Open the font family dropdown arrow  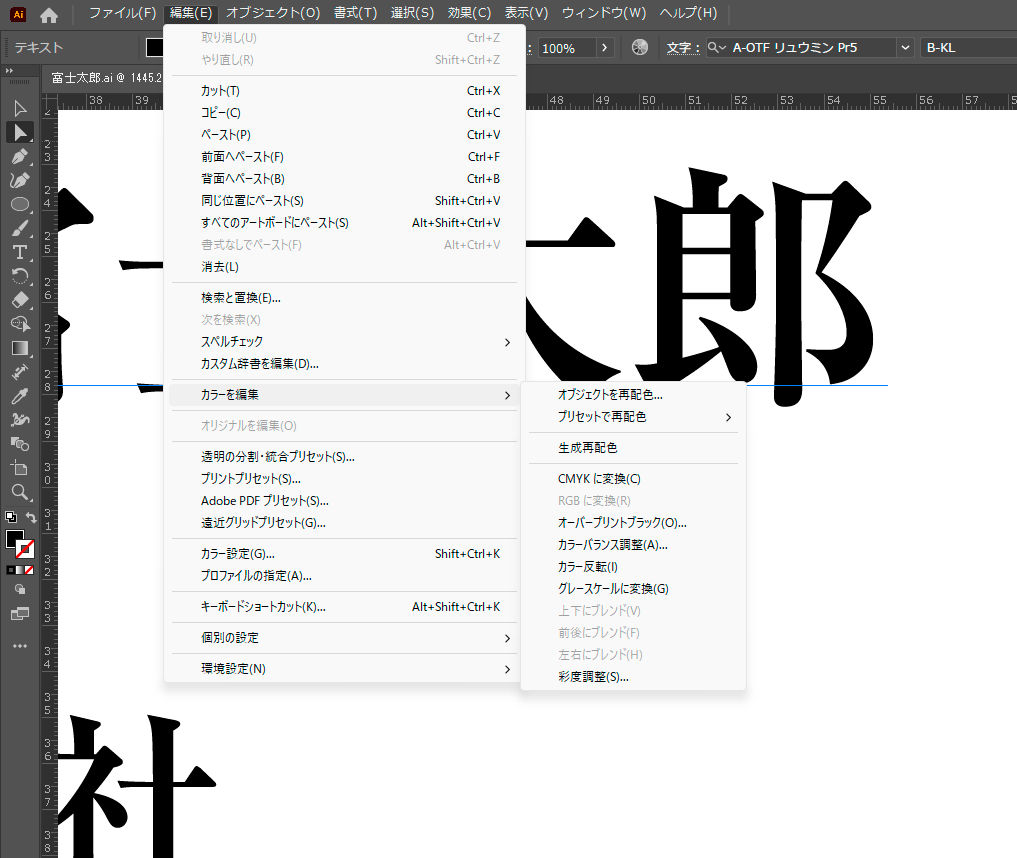[x=905, y=47]
